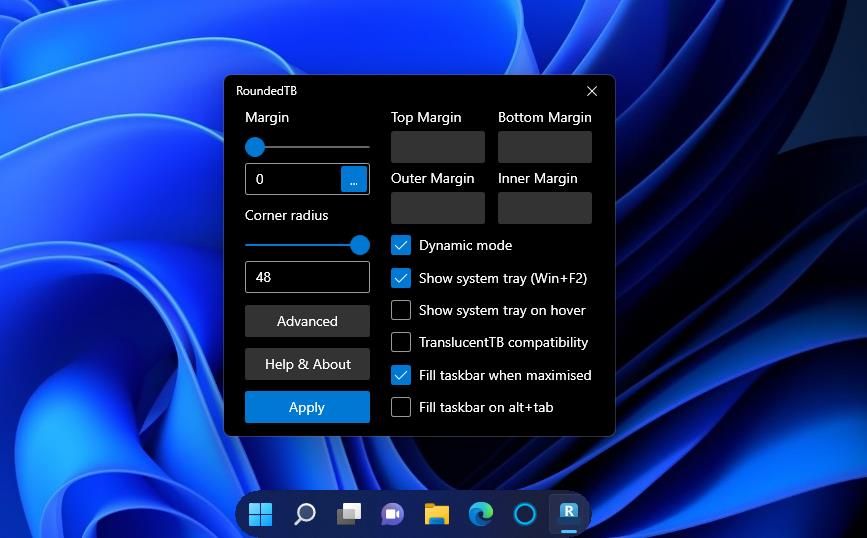Click the RoundedTB window title text

(267, 91)
